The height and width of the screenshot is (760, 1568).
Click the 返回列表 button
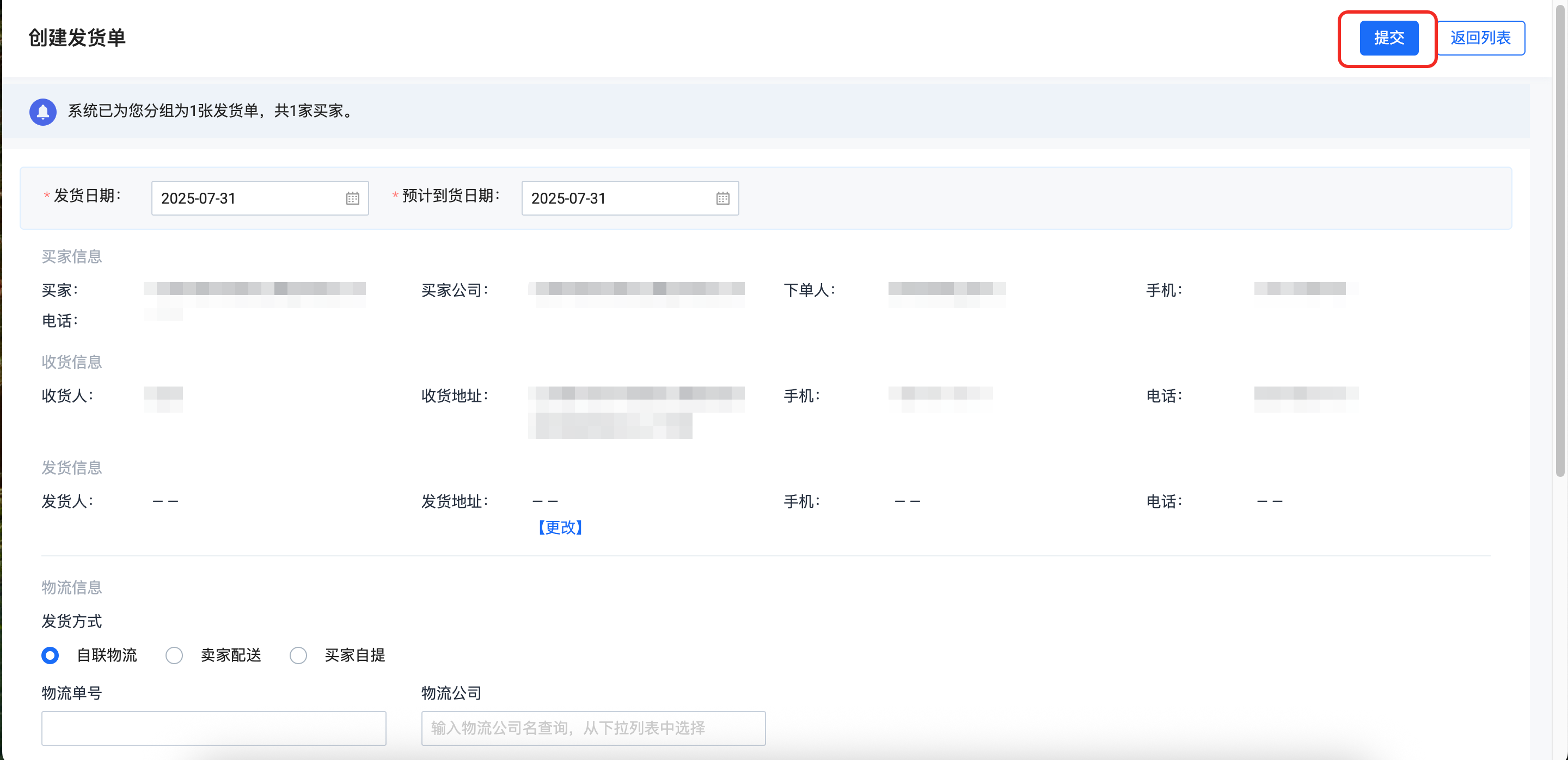[x=1480, y=38]
